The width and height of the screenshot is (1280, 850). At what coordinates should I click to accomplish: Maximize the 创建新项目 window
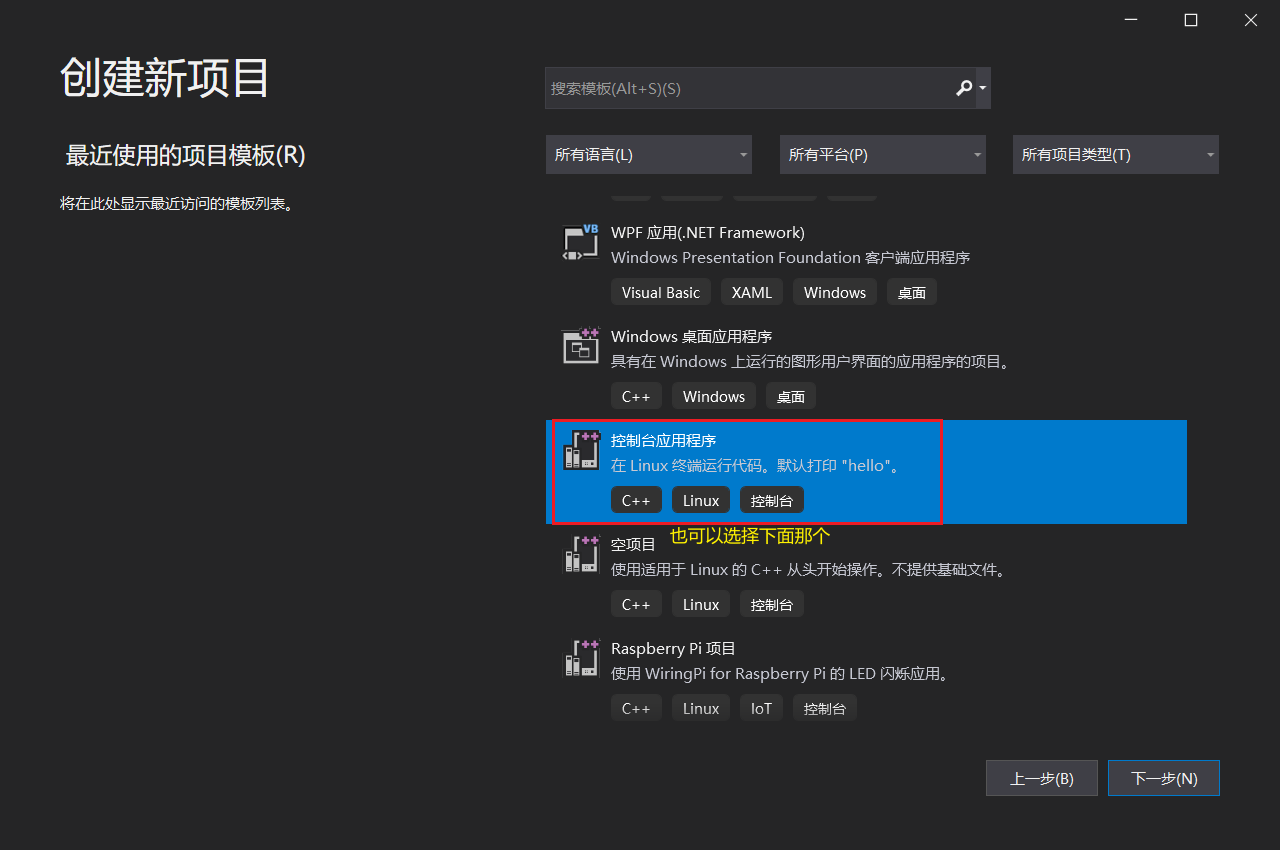pyautogui.click(x=1190, y=20)
